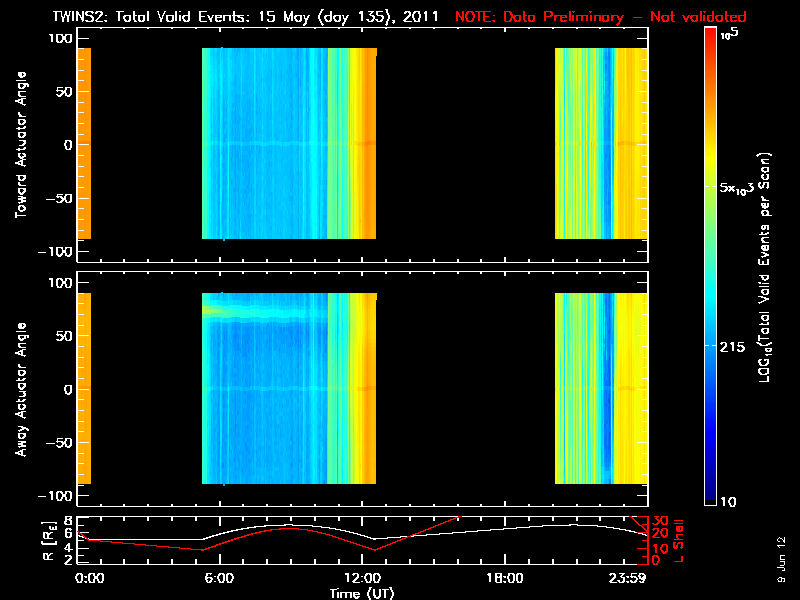The image size is (800, 600).
Task: Click the 'Time (UT)' axis title
Action: 362,593
